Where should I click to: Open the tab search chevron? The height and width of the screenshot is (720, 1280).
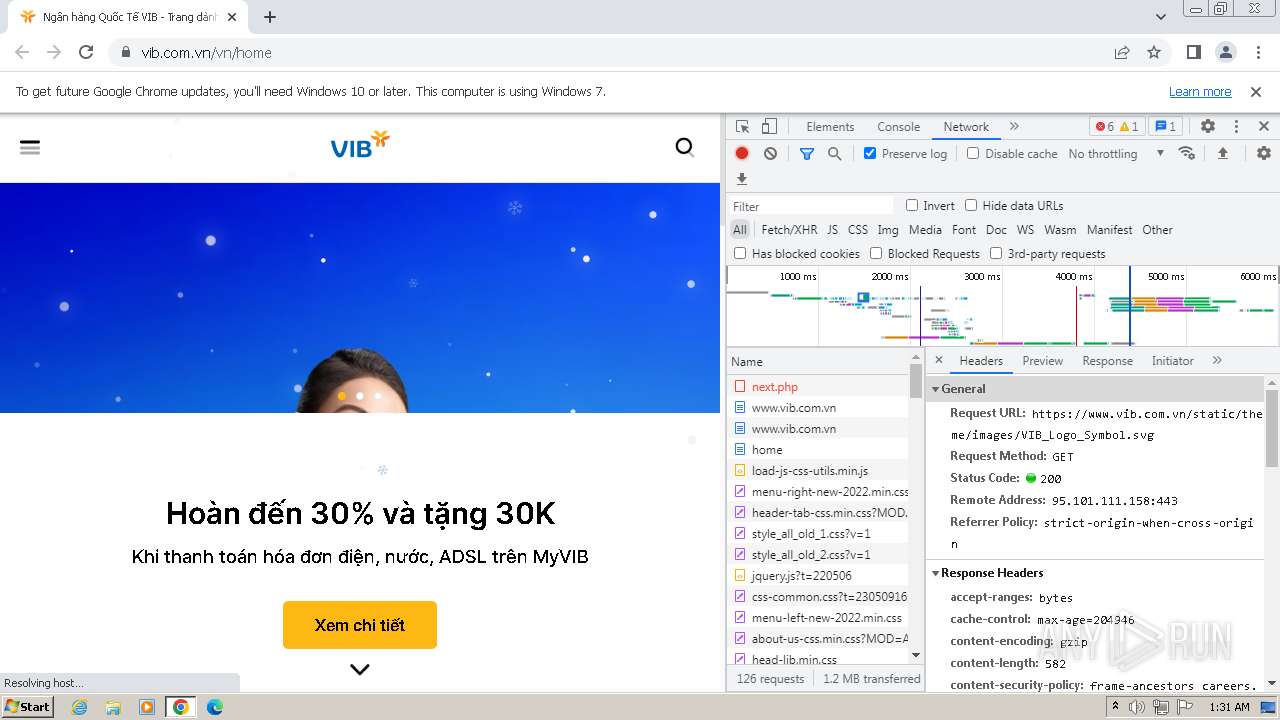(x=1161, y=17)
